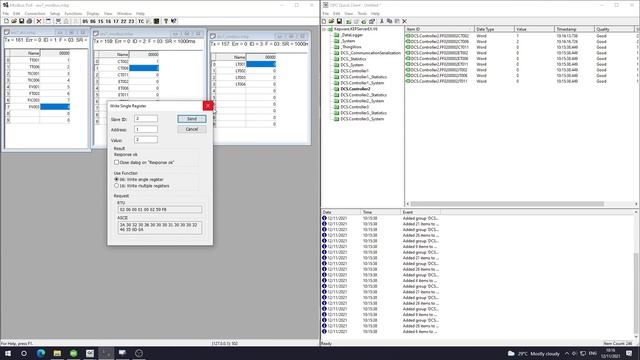This screenshot has height=360, width=640.
Task: Select function 23 button in Modbus Poll toolbar
Action: [131, 21]
